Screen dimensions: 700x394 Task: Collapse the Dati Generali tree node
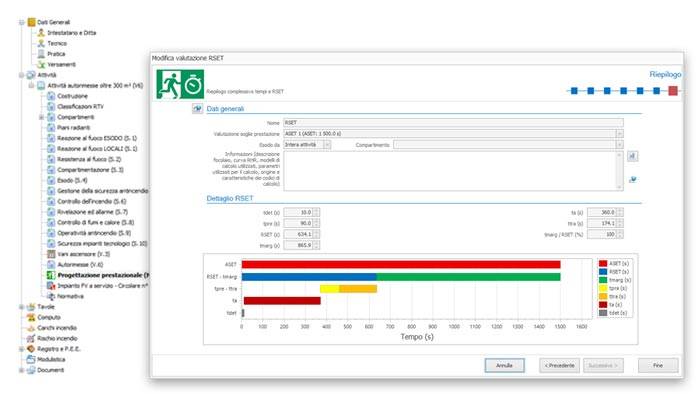[21, 22]
